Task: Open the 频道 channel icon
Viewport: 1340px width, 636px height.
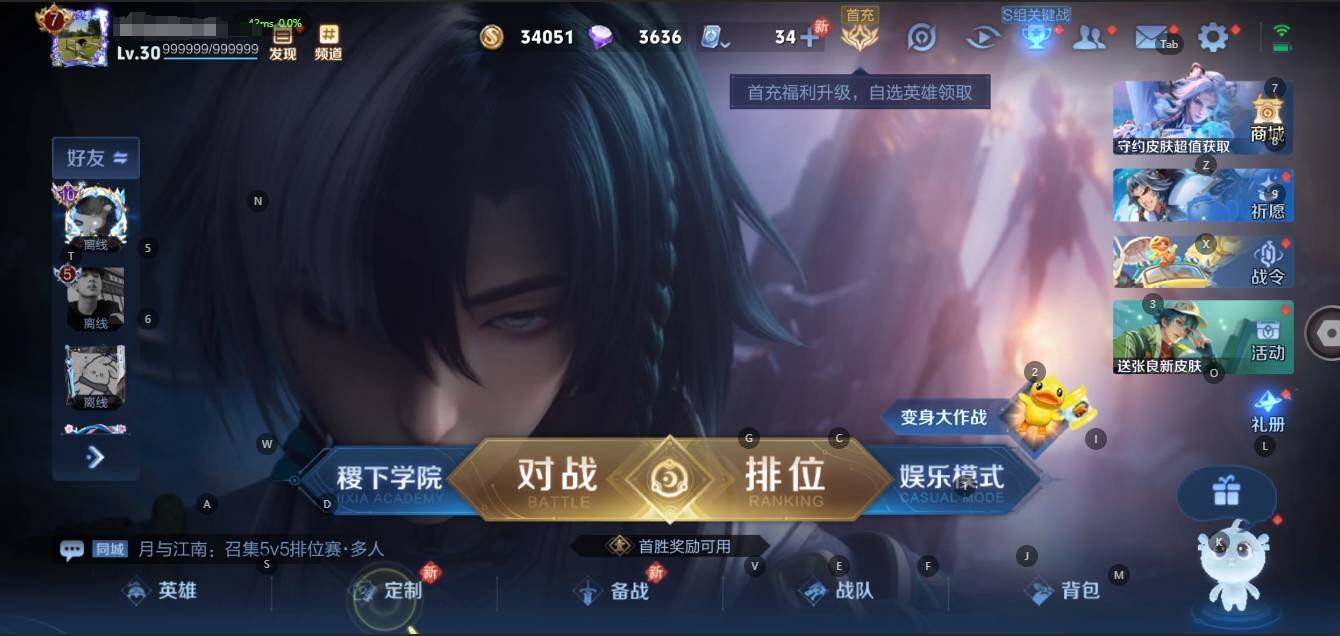Action: (x=328, y=43)
